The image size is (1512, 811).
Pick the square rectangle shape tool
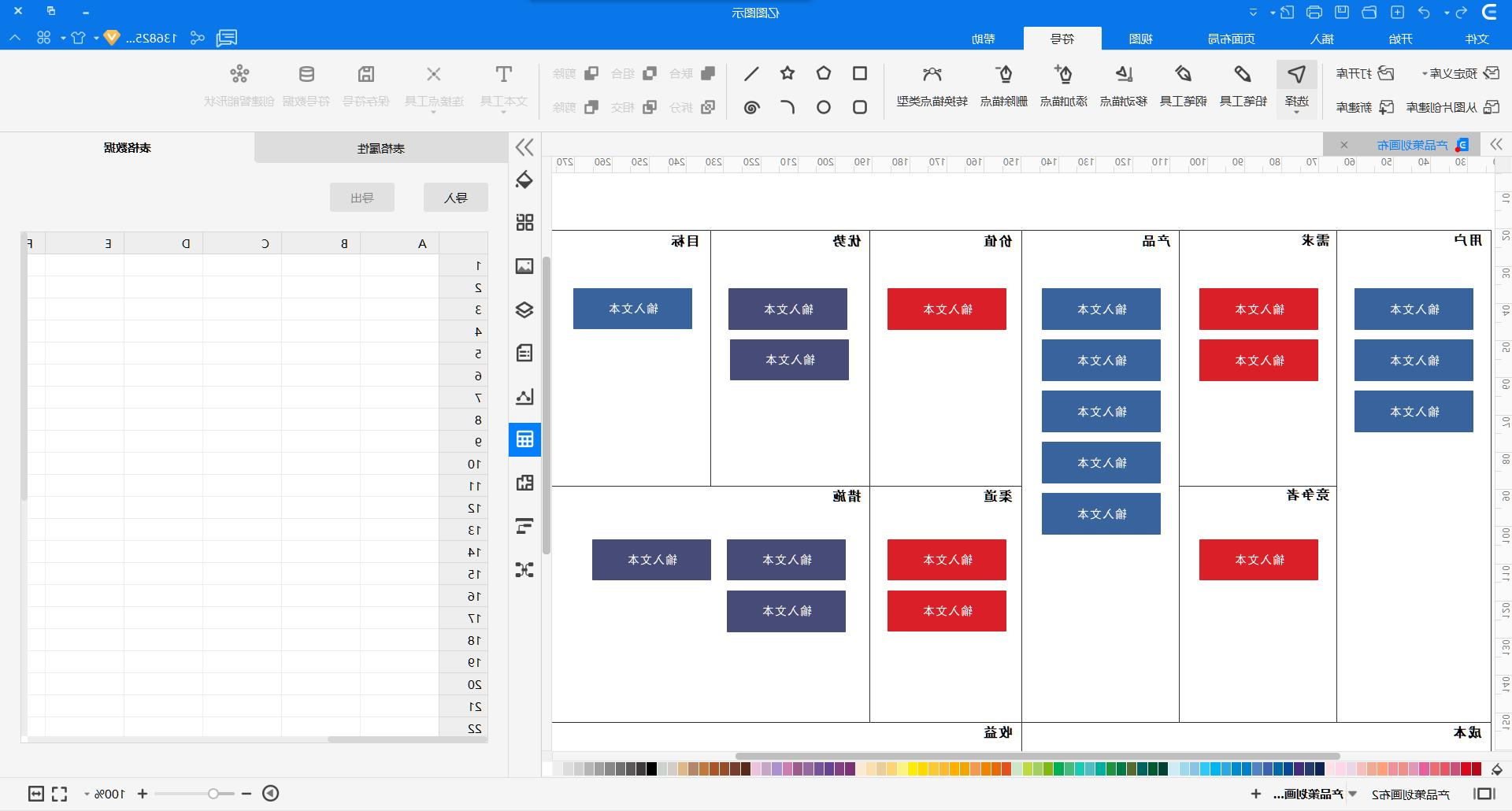pyautogui.click(x=860, y=73)
